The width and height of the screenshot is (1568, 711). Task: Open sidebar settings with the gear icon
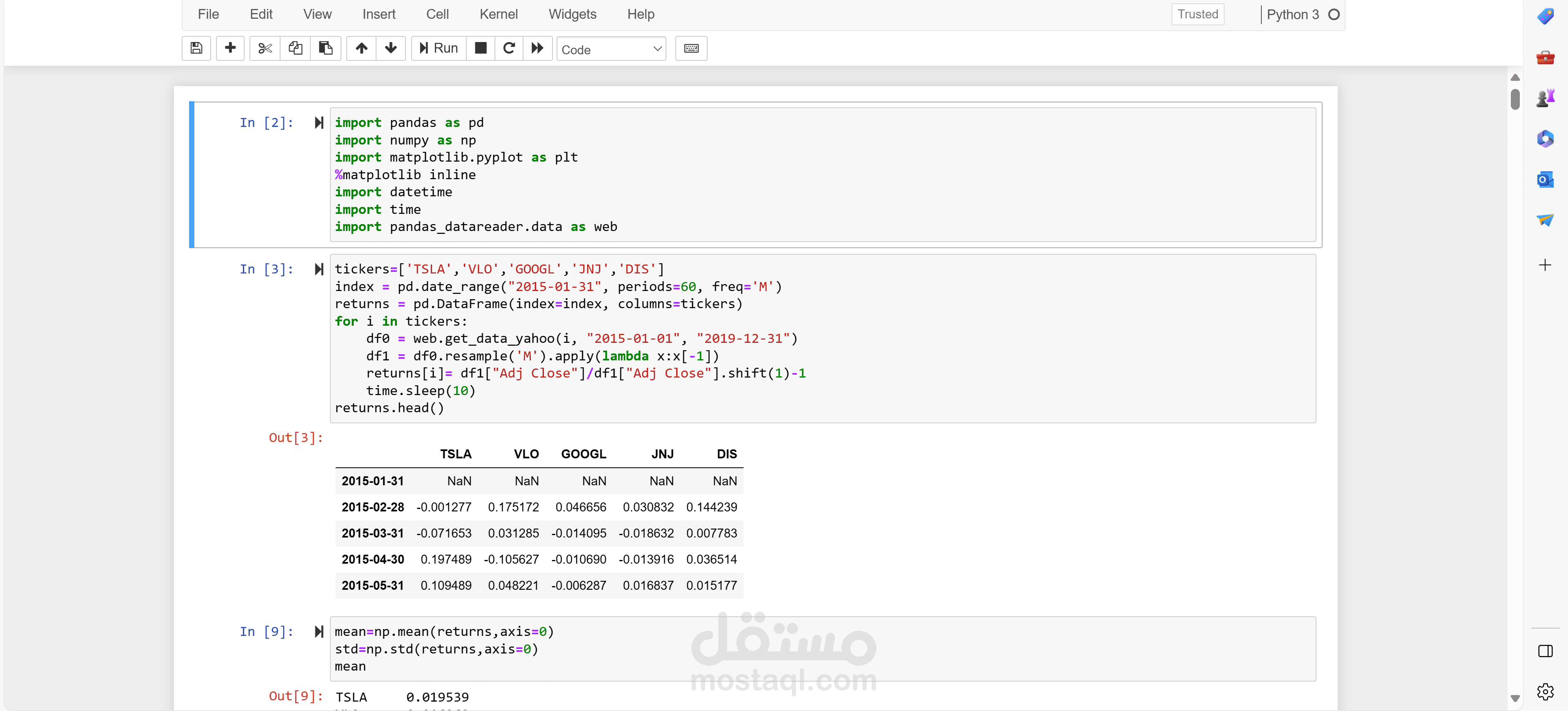click(1545, 691)
